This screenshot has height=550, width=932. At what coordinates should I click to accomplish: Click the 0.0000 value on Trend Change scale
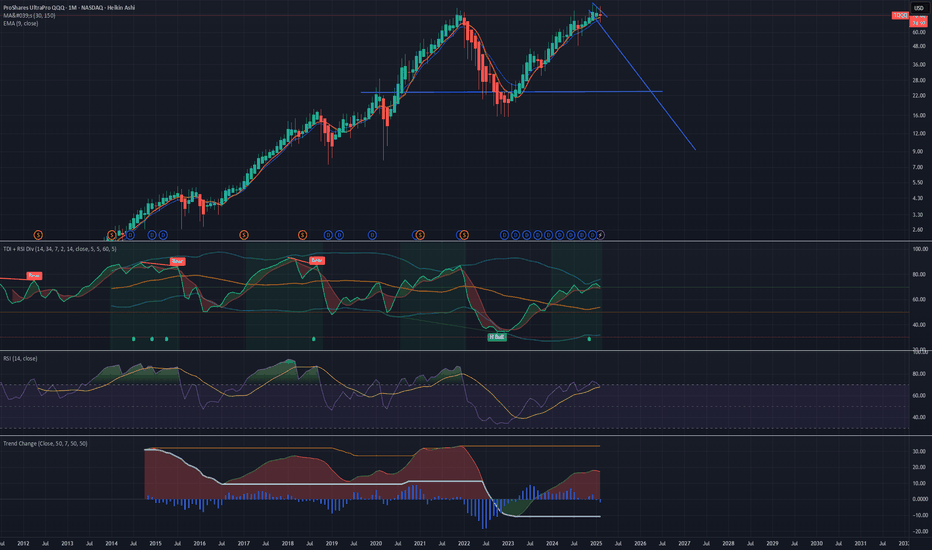pos(919,499)
